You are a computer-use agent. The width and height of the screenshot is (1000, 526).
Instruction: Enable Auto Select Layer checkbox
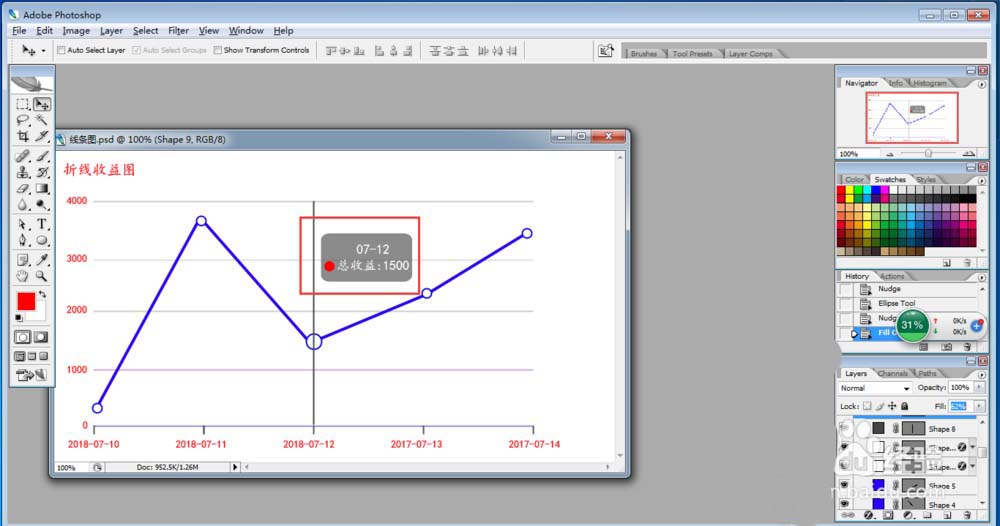[x=61, y=50]
